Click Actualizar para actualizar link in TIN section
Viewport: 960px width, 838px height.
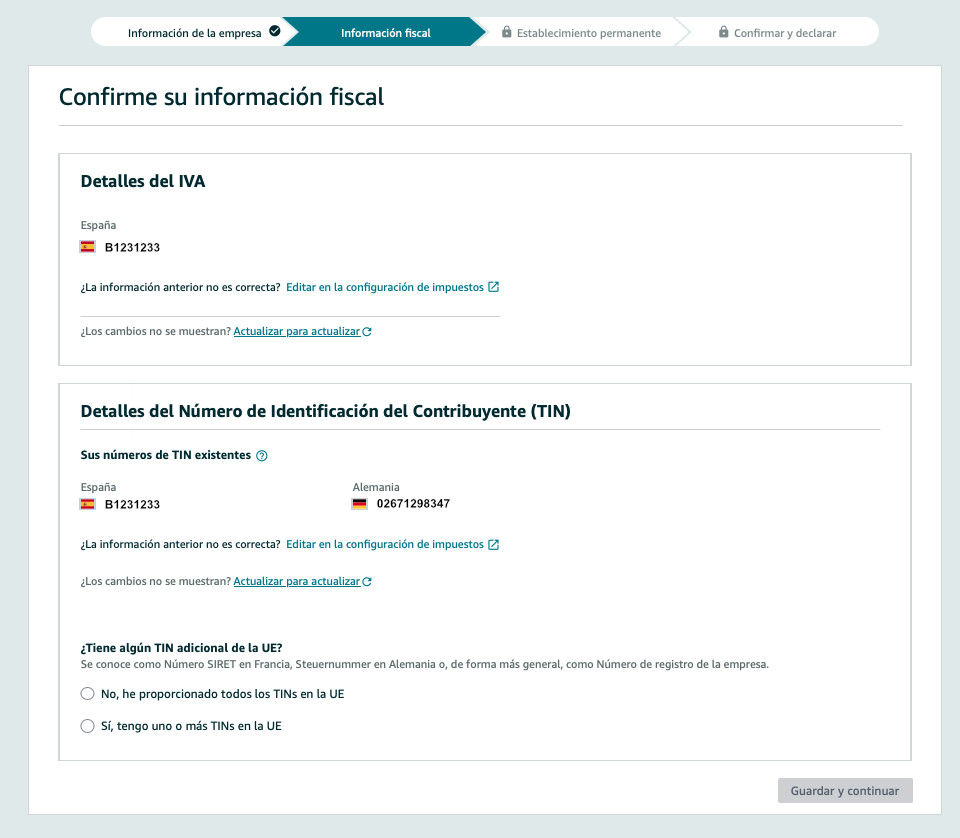pos(297,581)
